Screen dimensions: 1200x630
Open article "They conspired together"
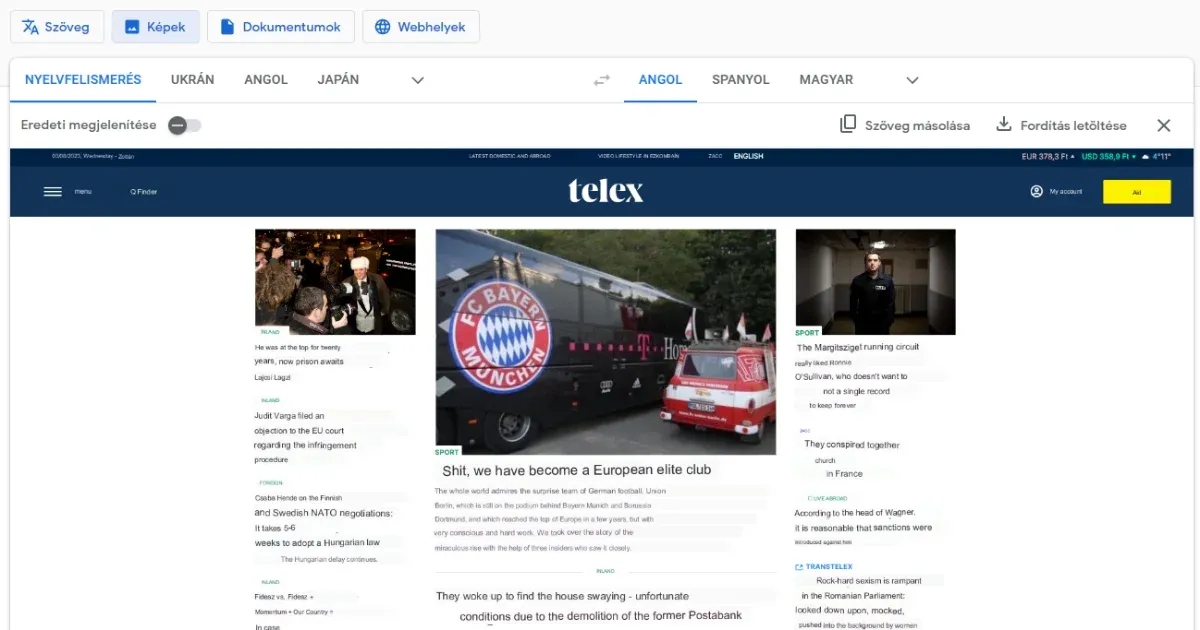[852, 445]
